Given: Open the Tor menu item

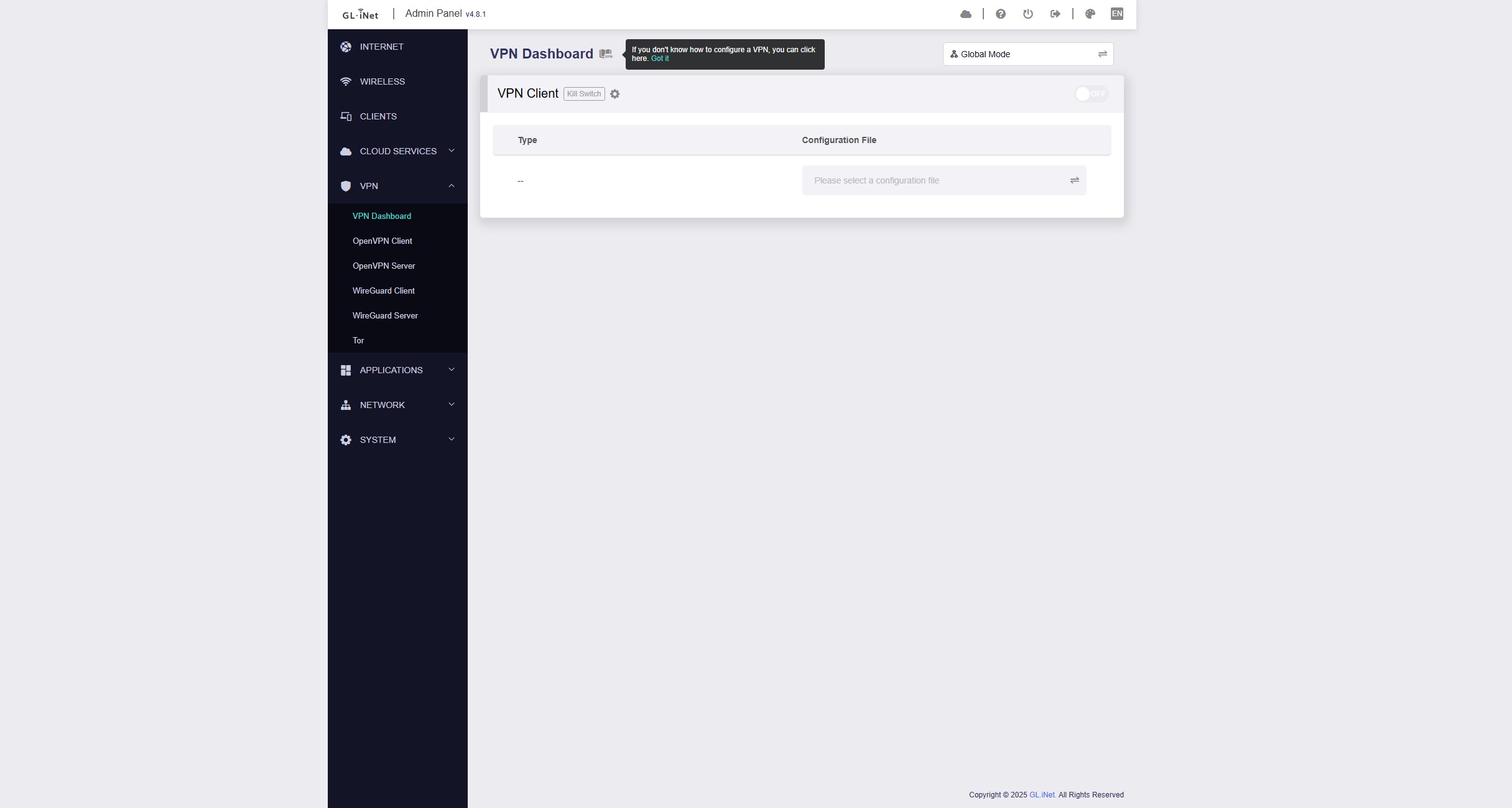Looking at the screenshot, I should (x=358, y=340).
